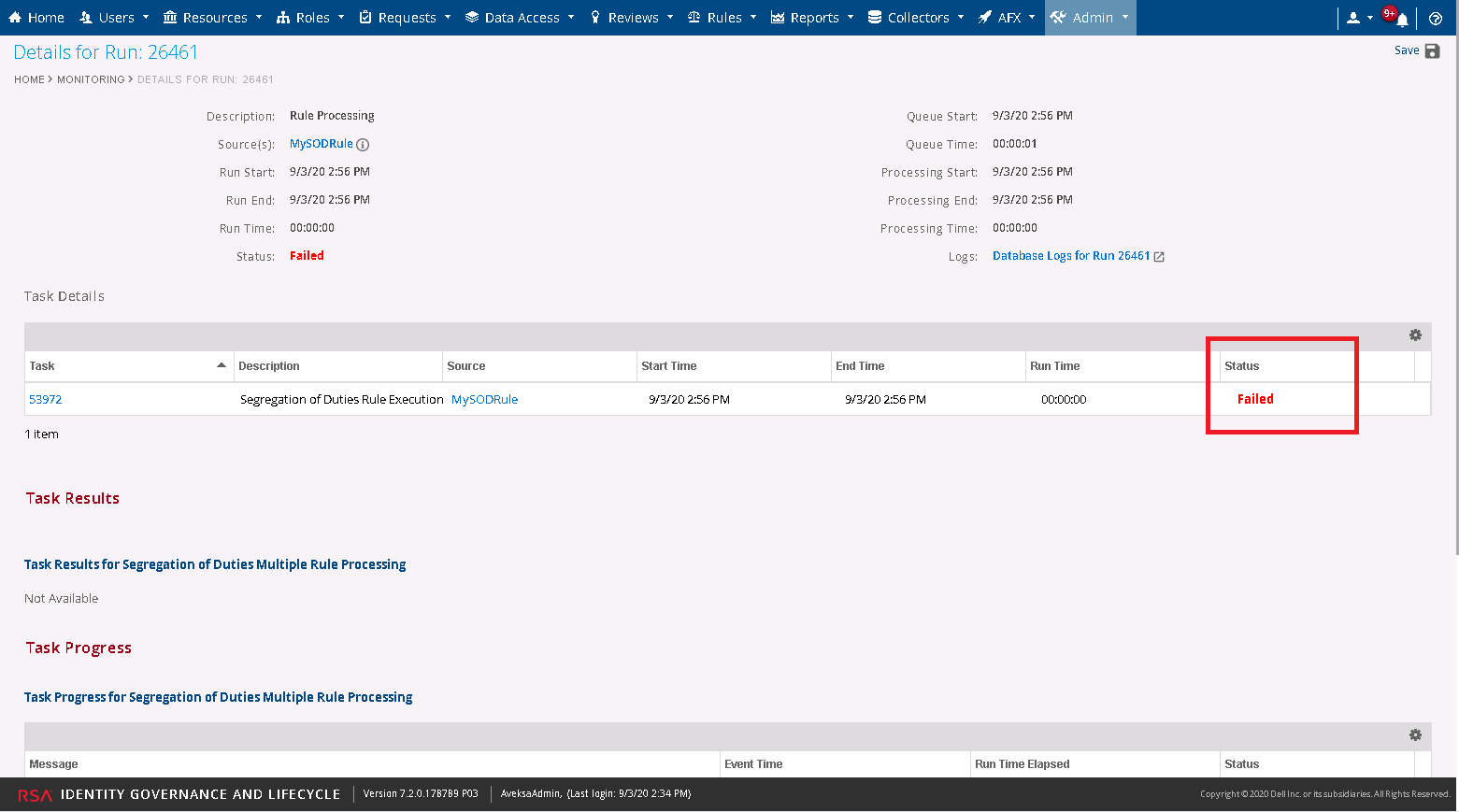Go to the Home page
1459x812 pixels.
[36, 18]
